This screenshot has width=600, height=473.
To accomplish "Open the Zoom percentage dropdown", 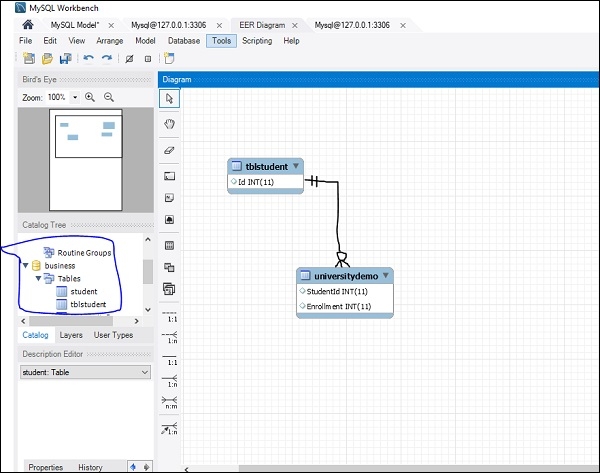I will 75,97.
